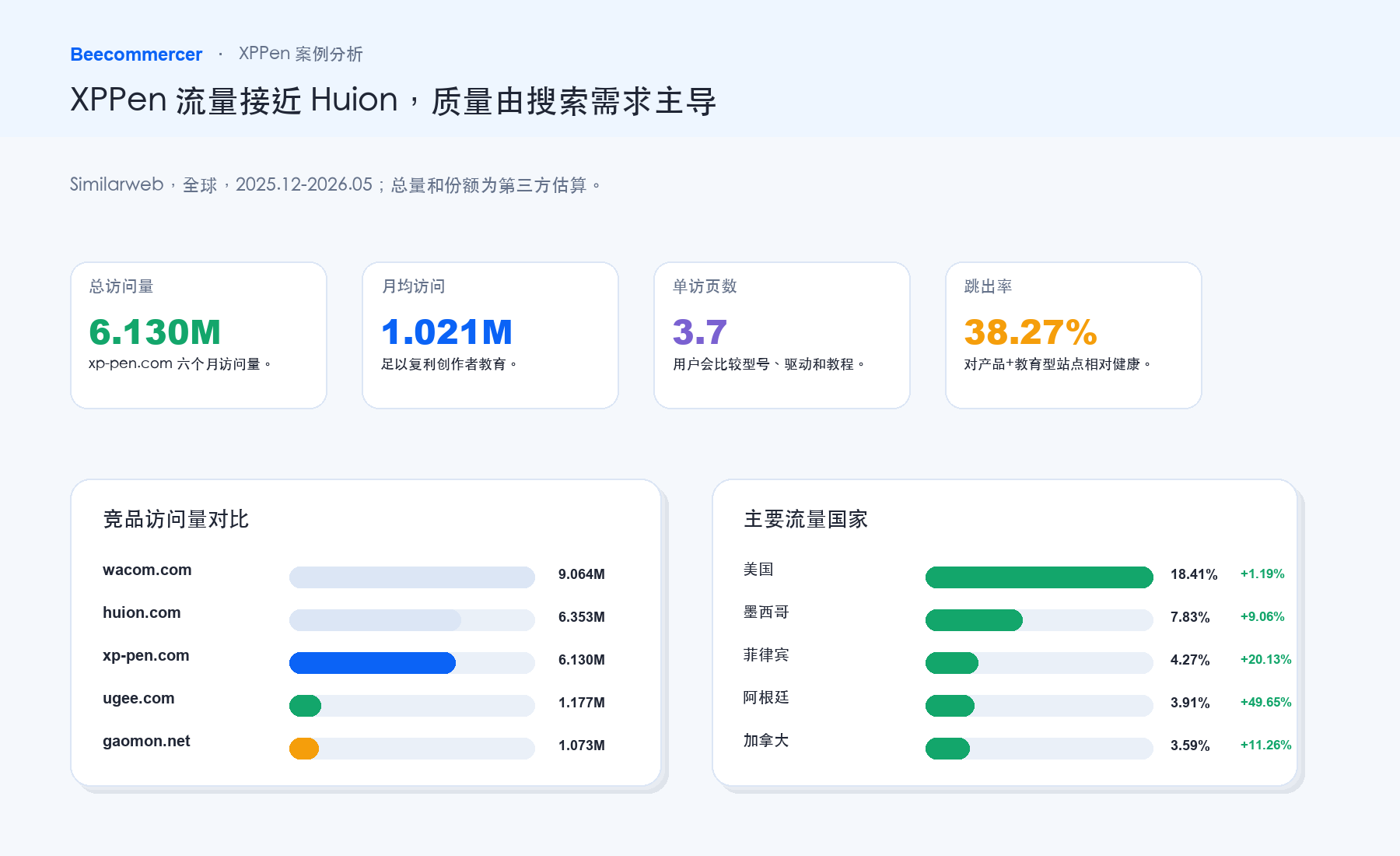
Task: Click the 1.073M value
Action: 582,745
